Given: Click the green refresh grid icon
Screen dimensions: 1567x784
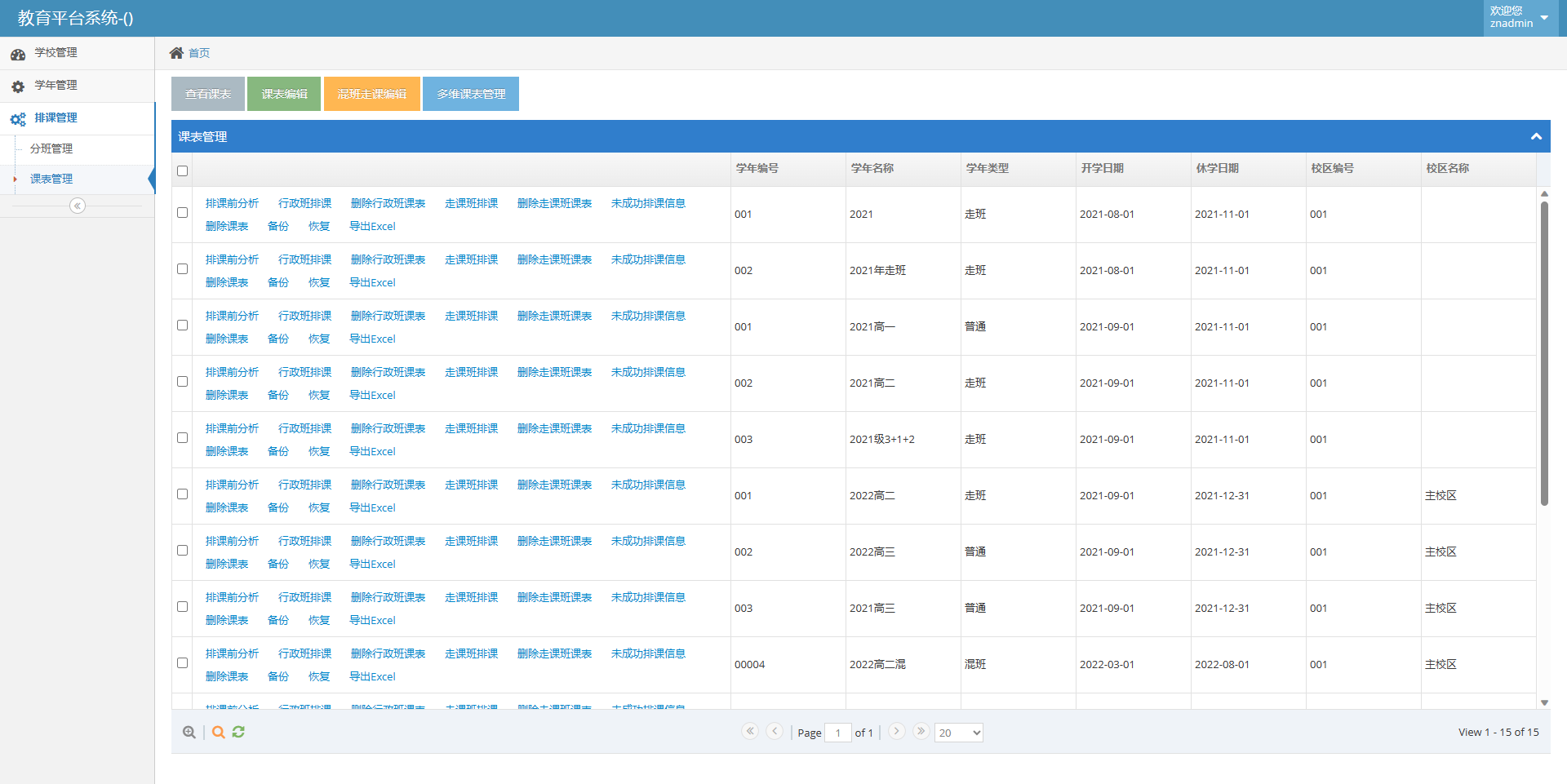Looking at the screenshot, I should tap(238, 732).
